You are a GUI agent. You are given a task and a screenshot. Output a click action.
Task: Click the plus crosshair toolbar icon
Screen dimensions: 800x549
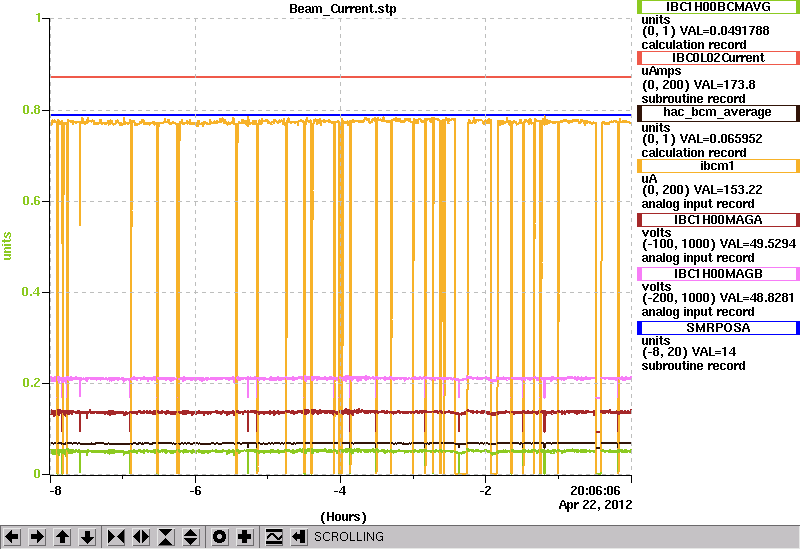[244, 537]
